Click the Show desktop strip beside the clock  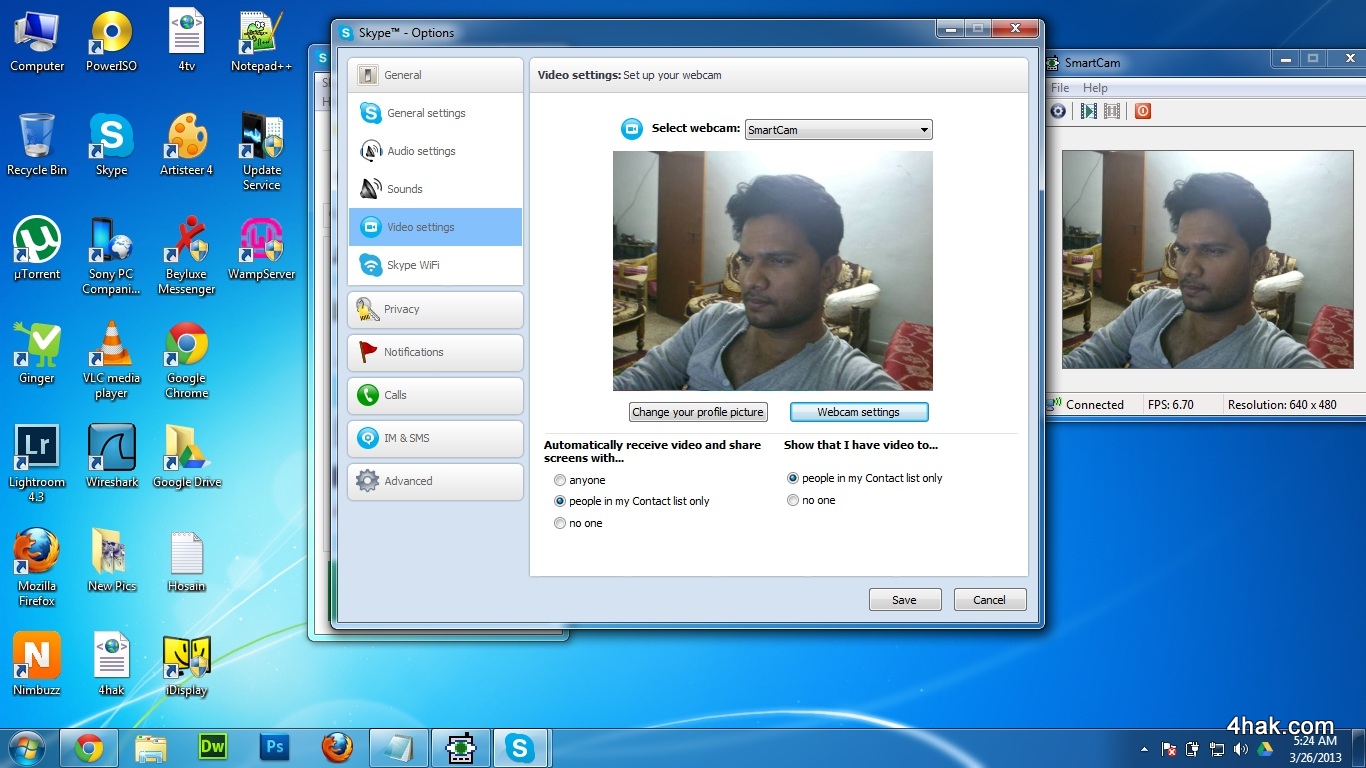pyautogui.click(x=1359, y=748)
